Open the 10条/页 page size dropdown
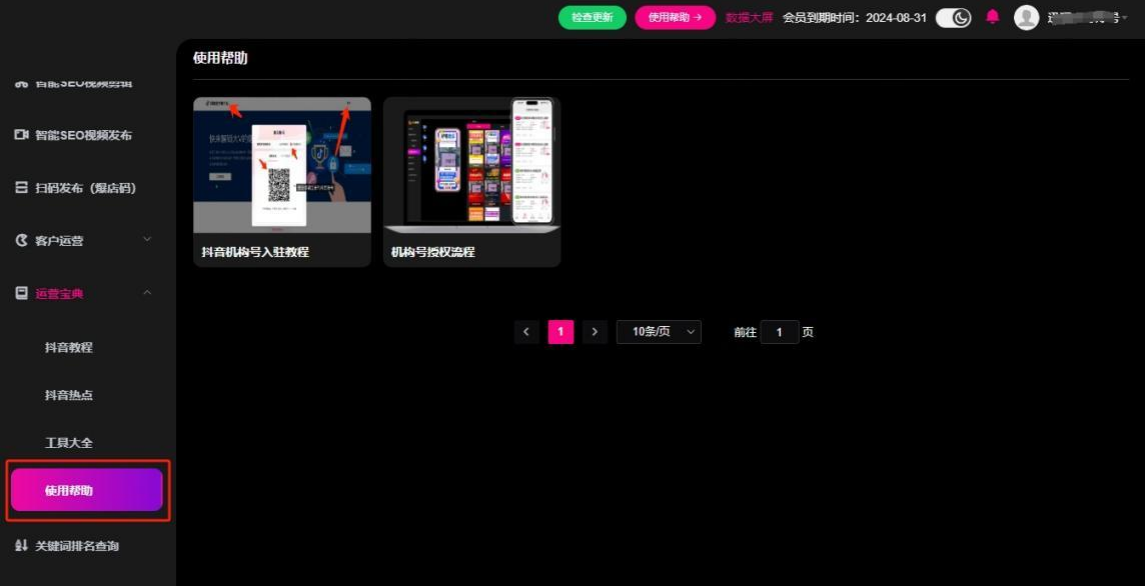Image resolution: width=1145 pixels, height=586 pixels. pos(659,332)
